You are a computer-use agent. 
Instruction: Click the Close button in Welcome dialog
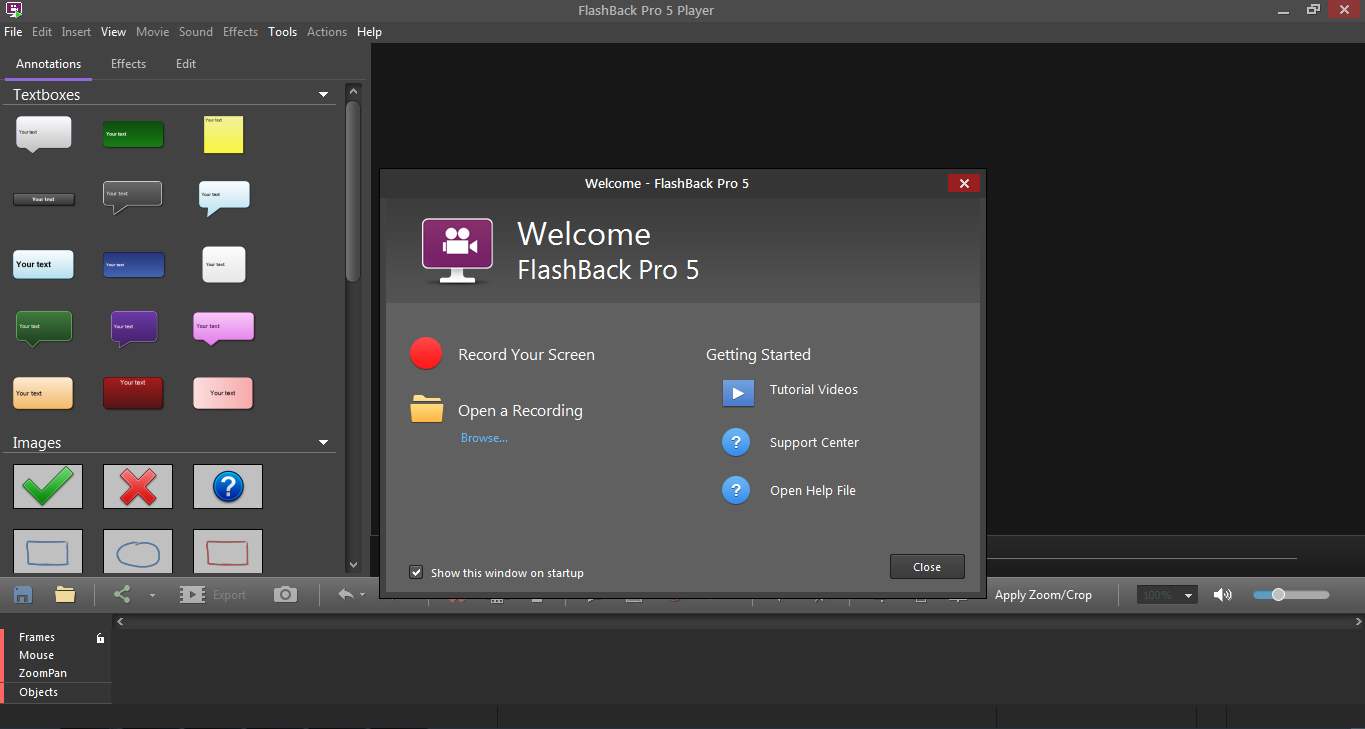927,567
